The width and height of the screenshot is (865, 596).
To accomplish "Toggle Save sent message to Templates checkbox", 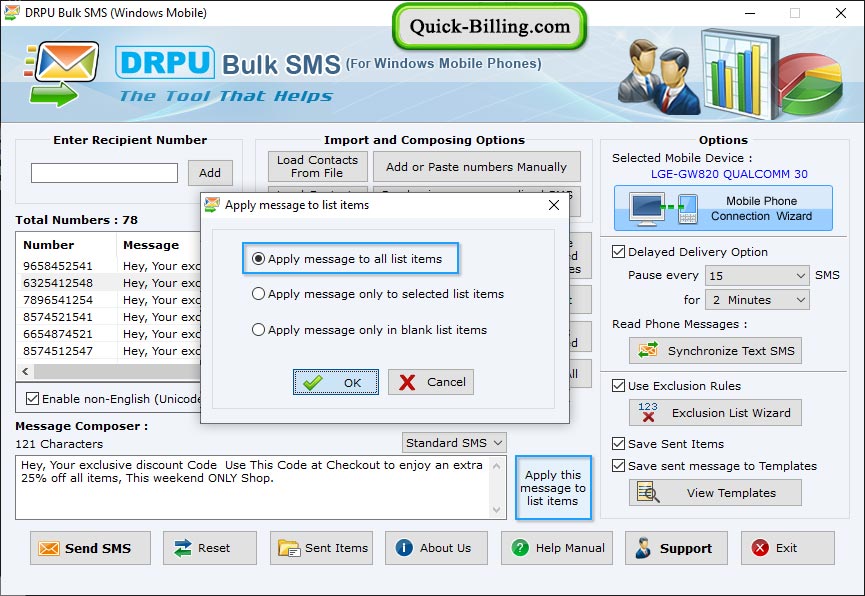I will coord(618,466).
